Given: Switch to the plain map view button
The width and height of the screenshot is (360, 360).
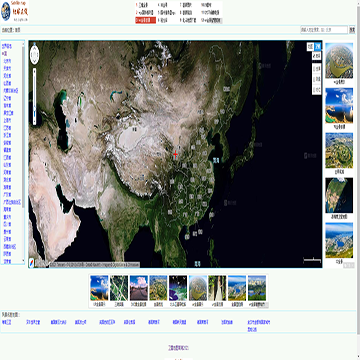Looking at the screenshot, I should tap(310, 47).
